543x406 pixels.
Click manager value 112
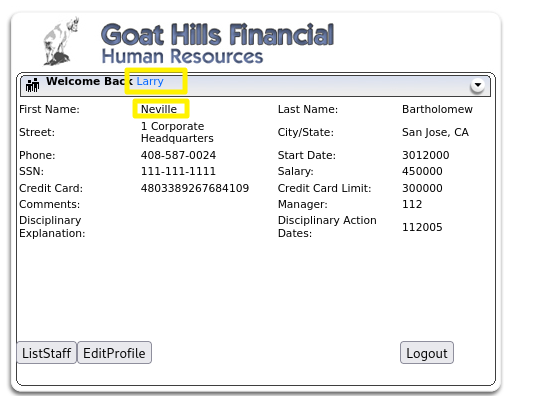(412, 204)
